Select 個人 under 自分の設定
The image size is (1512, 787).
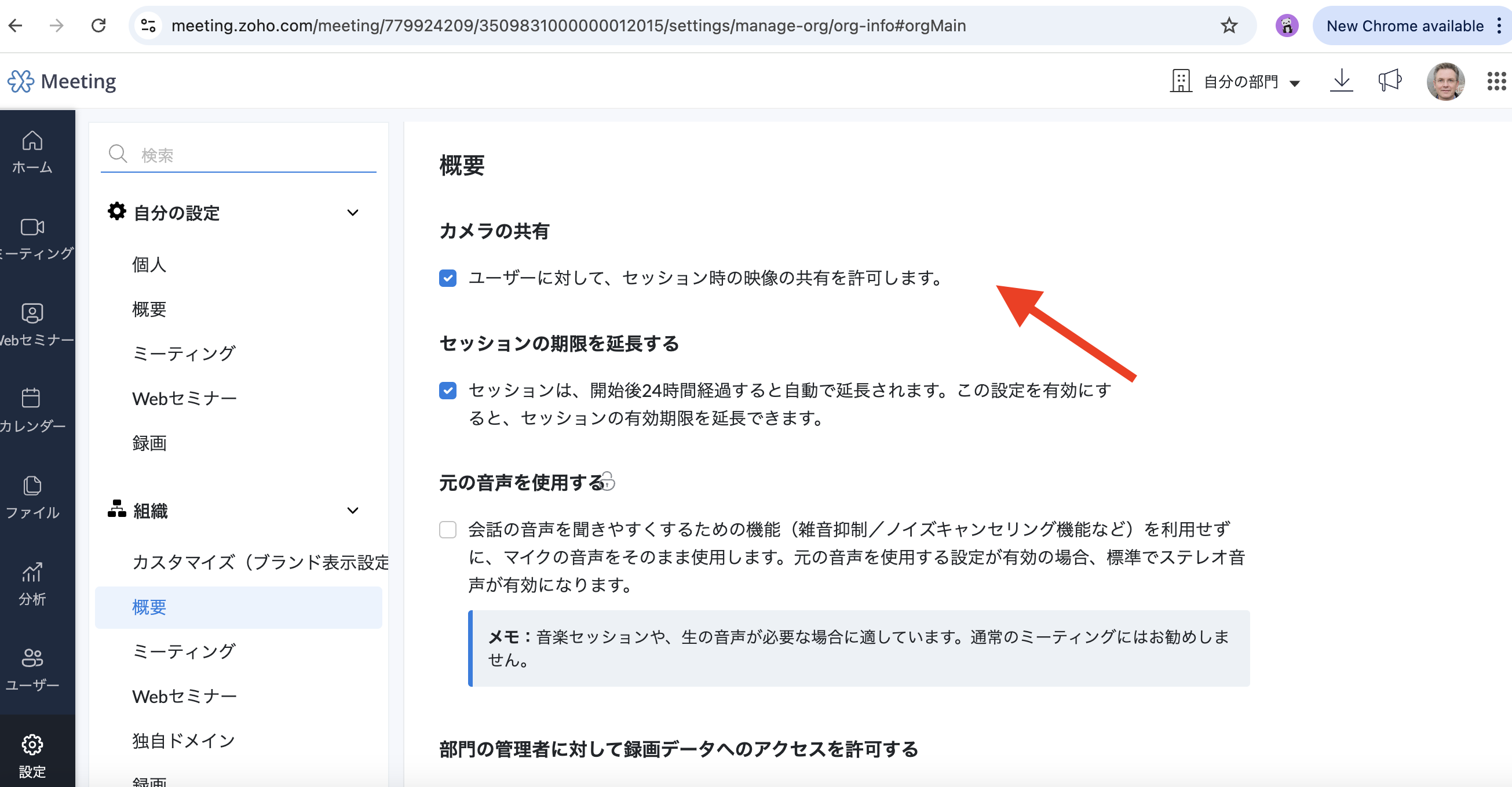pos(149,265)
